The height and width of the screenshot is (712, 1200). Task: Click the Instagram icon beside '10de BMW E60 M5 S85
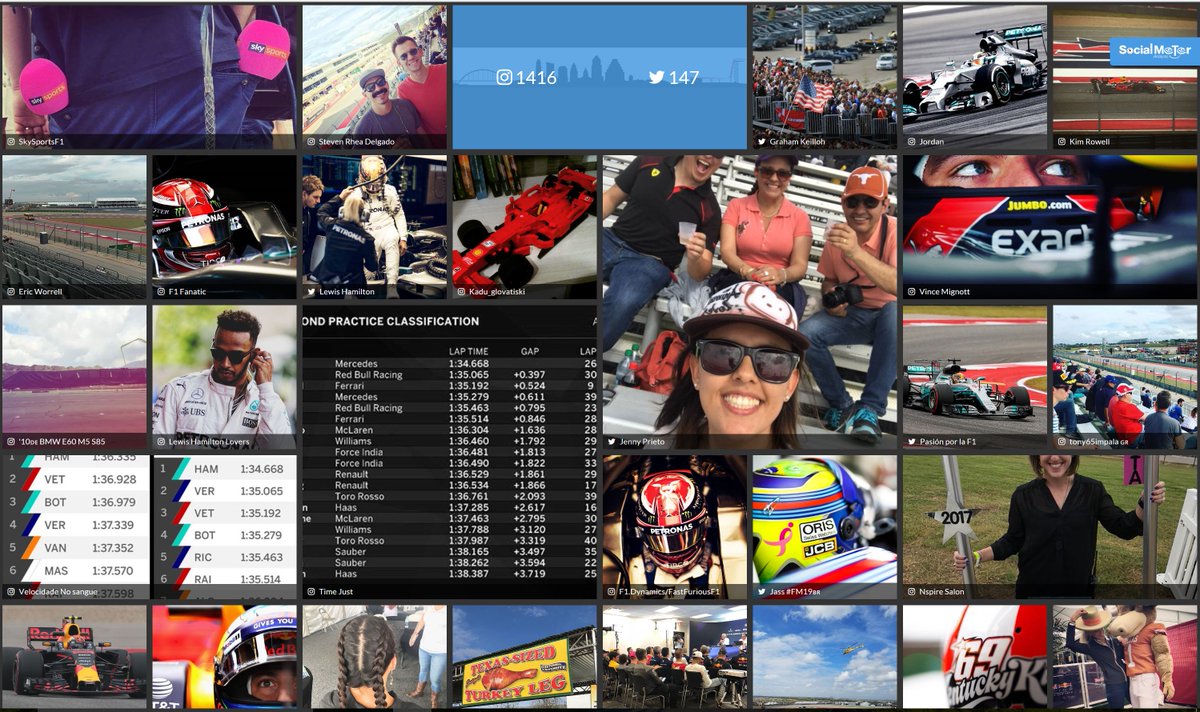(10, 442)
